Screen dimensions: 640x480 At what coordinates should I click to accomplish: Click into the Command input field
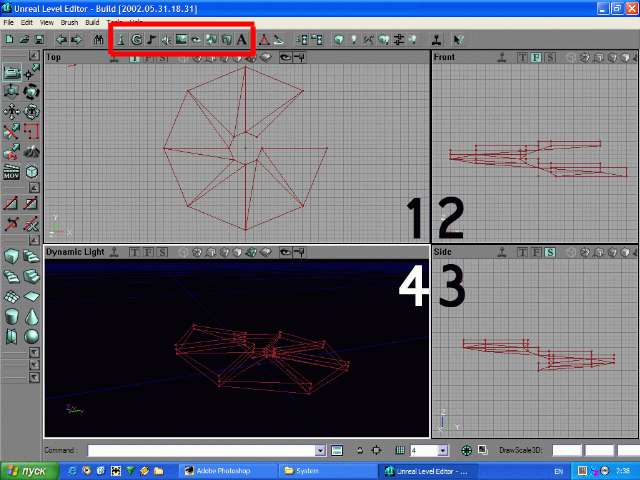point(202,451)
